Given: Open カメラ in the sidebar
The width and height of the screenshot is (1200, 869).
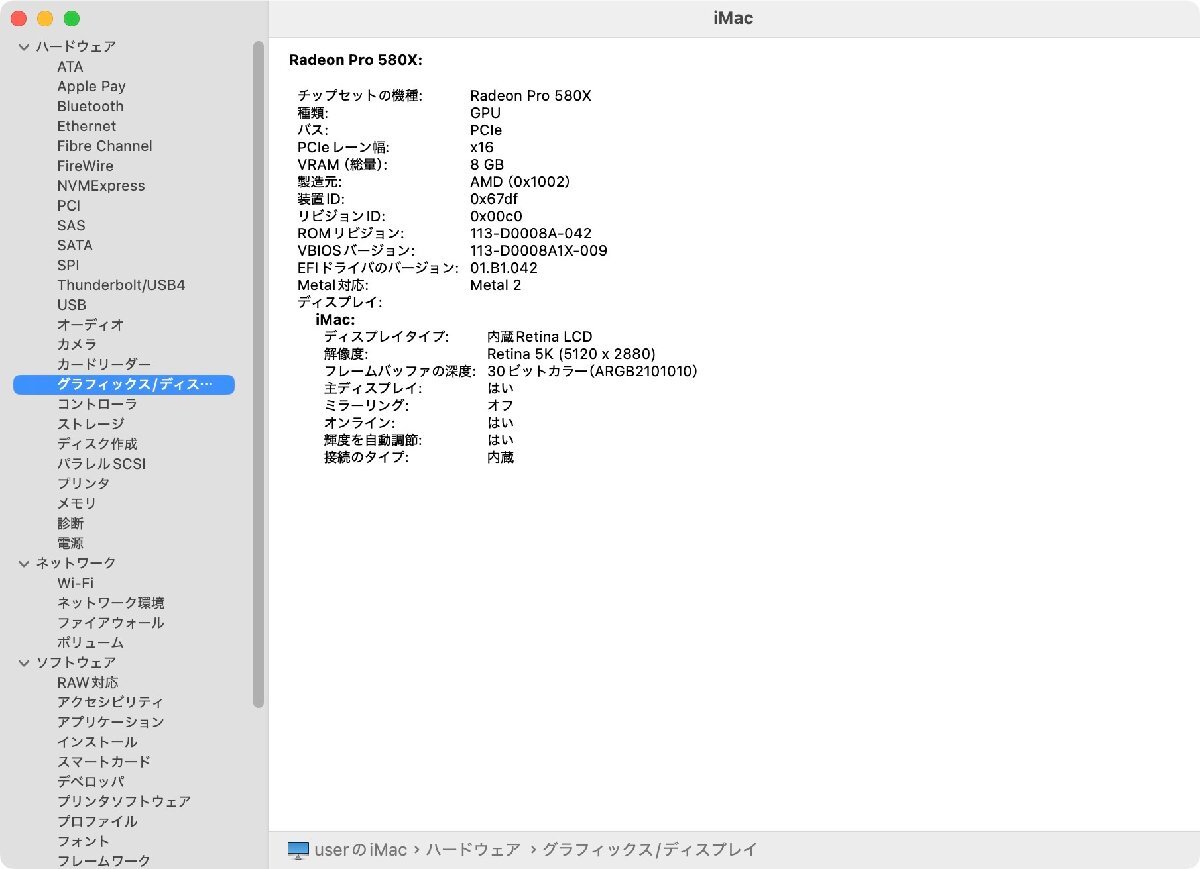Looking at the screenshot, I should 77,344.
